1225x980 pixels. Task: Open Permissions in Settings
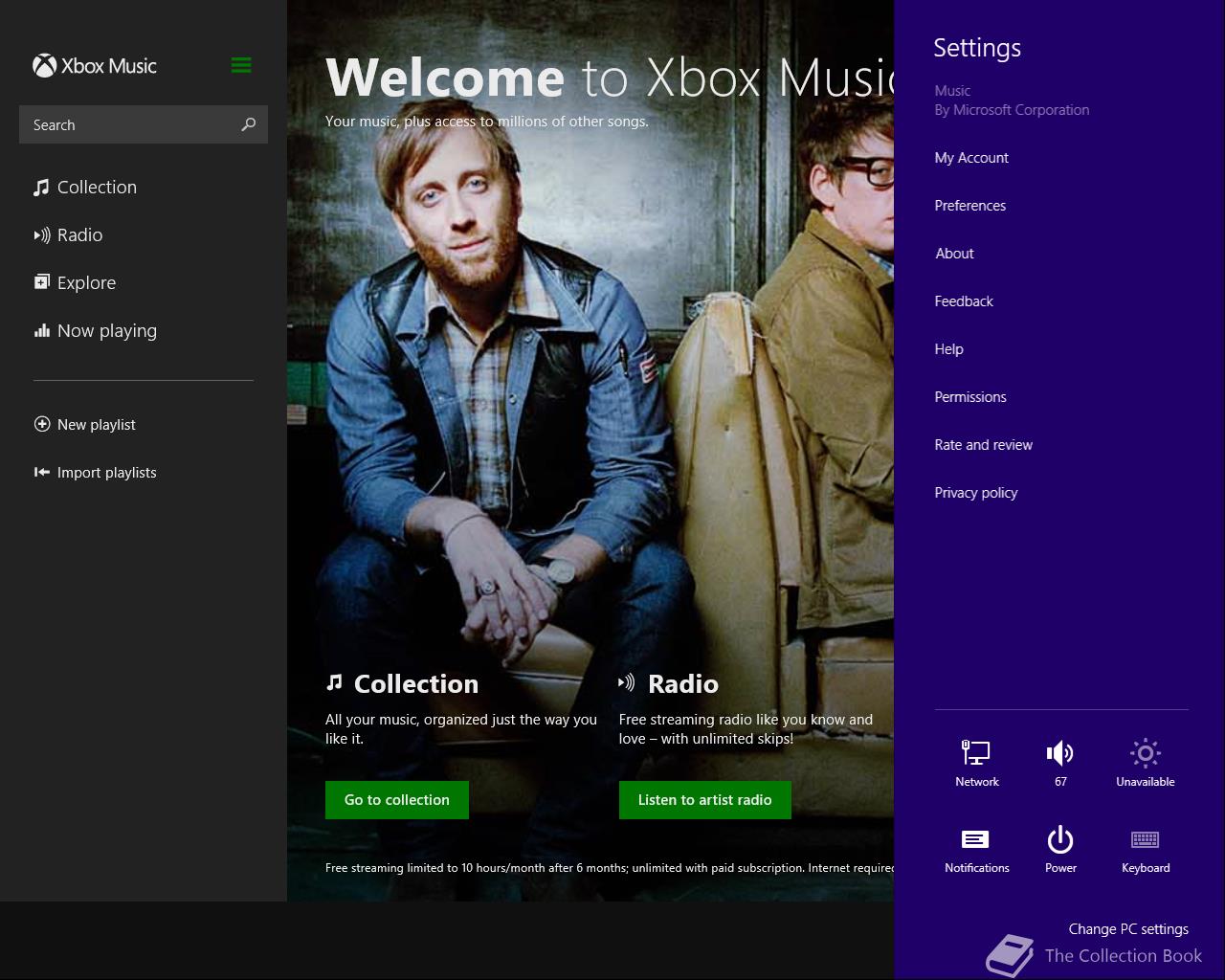(x=970, y=397)
